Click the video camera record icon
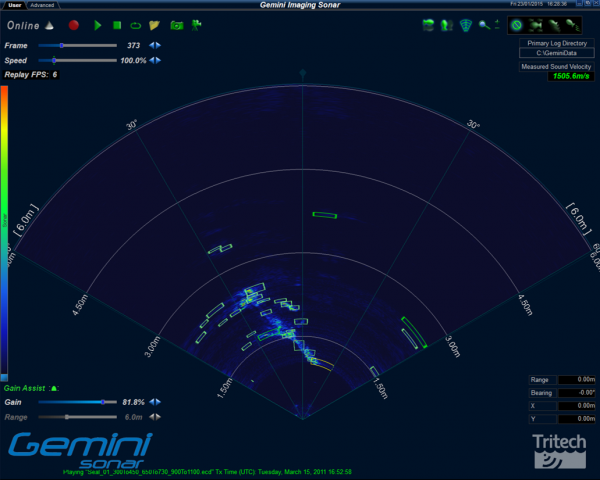 click(x=196, y=24)
